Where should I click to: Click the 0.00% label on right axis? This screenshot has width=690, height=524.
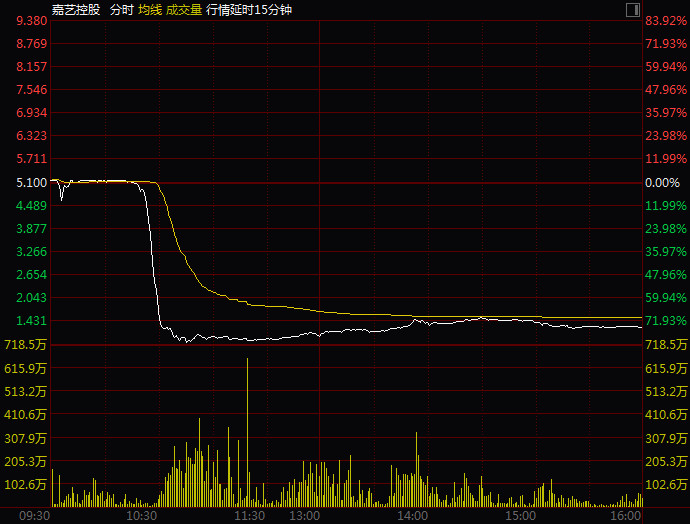(662, 183)
